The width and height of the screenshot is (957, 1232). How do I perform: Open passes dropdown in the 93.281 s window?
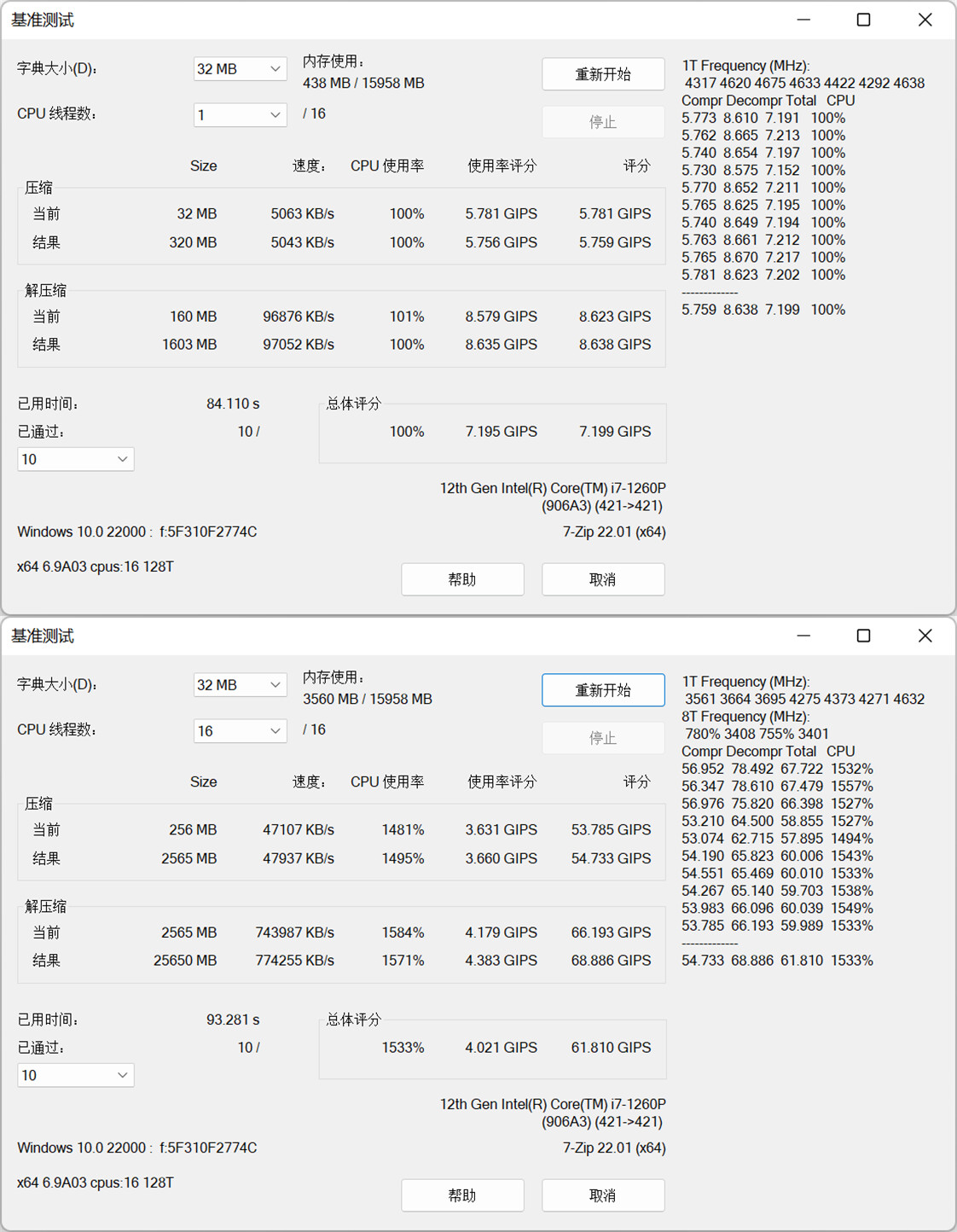click(75, 1075)
